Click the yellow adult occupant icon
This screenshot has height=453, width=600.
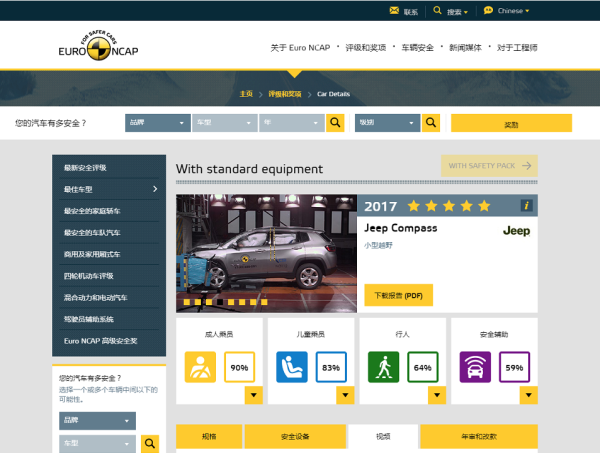pyautogui.click(x=200, y=367)
